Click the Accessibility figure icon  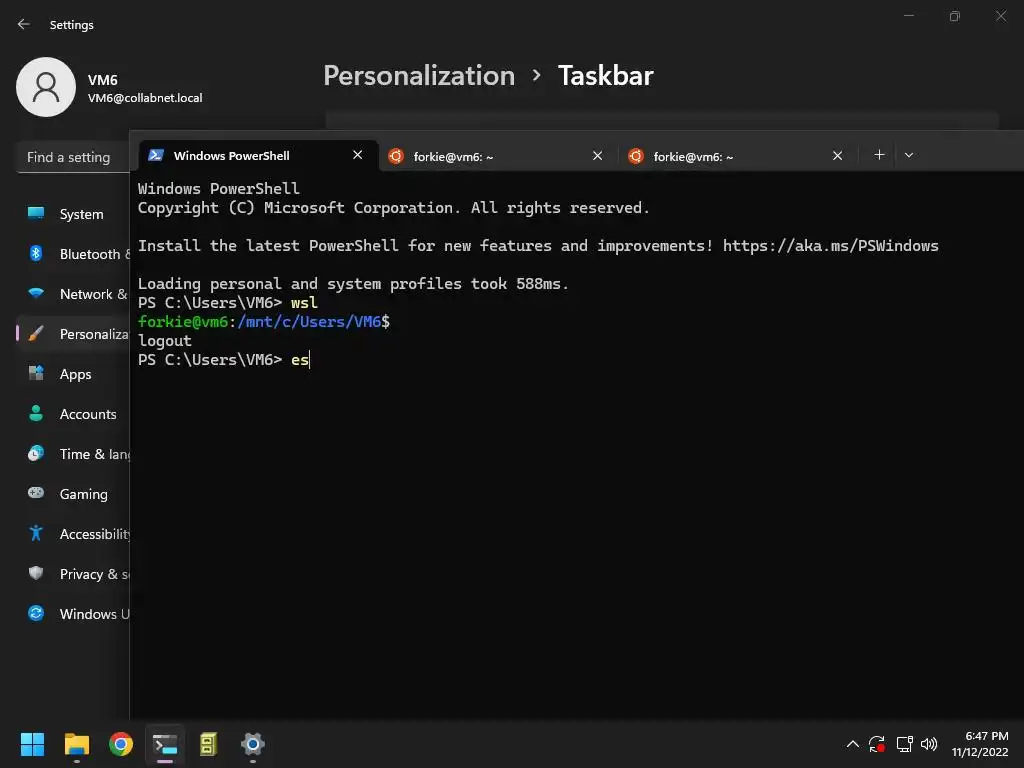pyautogui.click(x=36, y=533)
